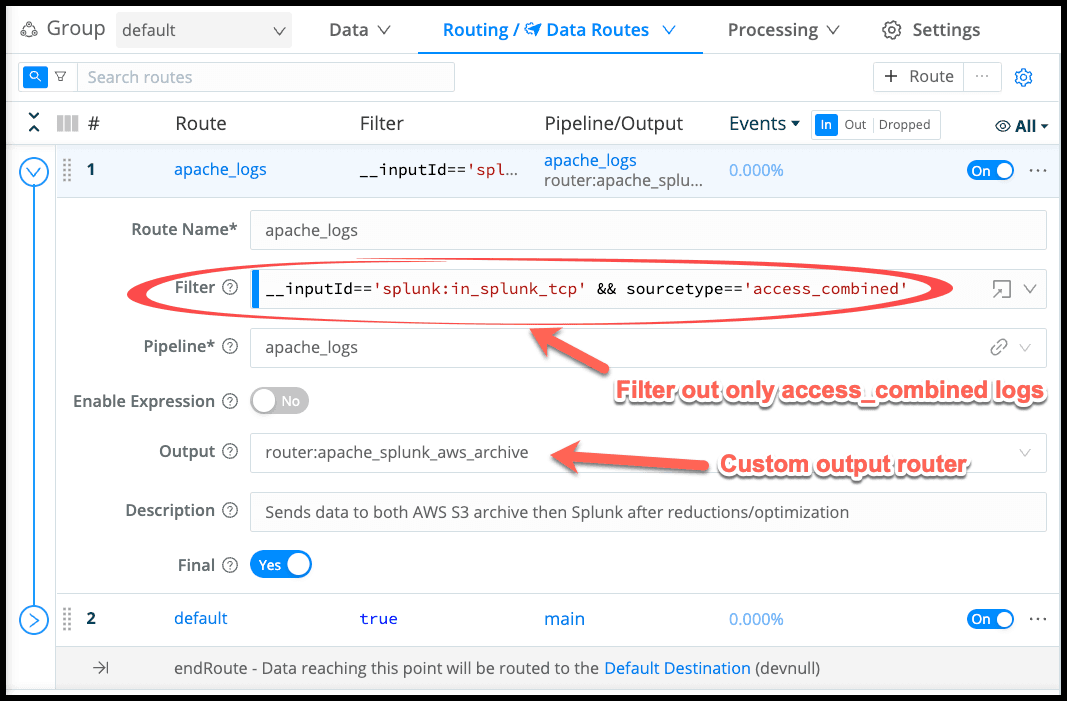
Task: Click the column layout icon in header
Action: [x=67, y=124]
